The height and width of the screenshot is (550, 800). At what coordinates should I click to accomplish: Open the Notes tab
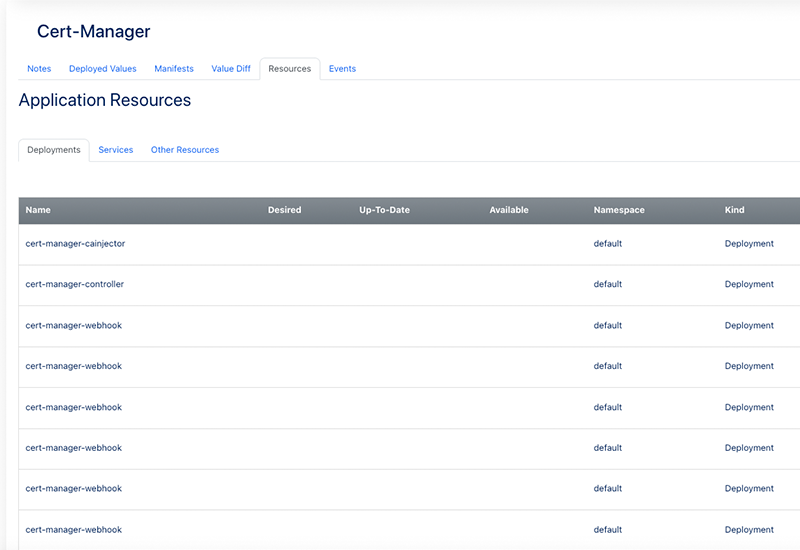pyautogui.click(x=39, y=69)
